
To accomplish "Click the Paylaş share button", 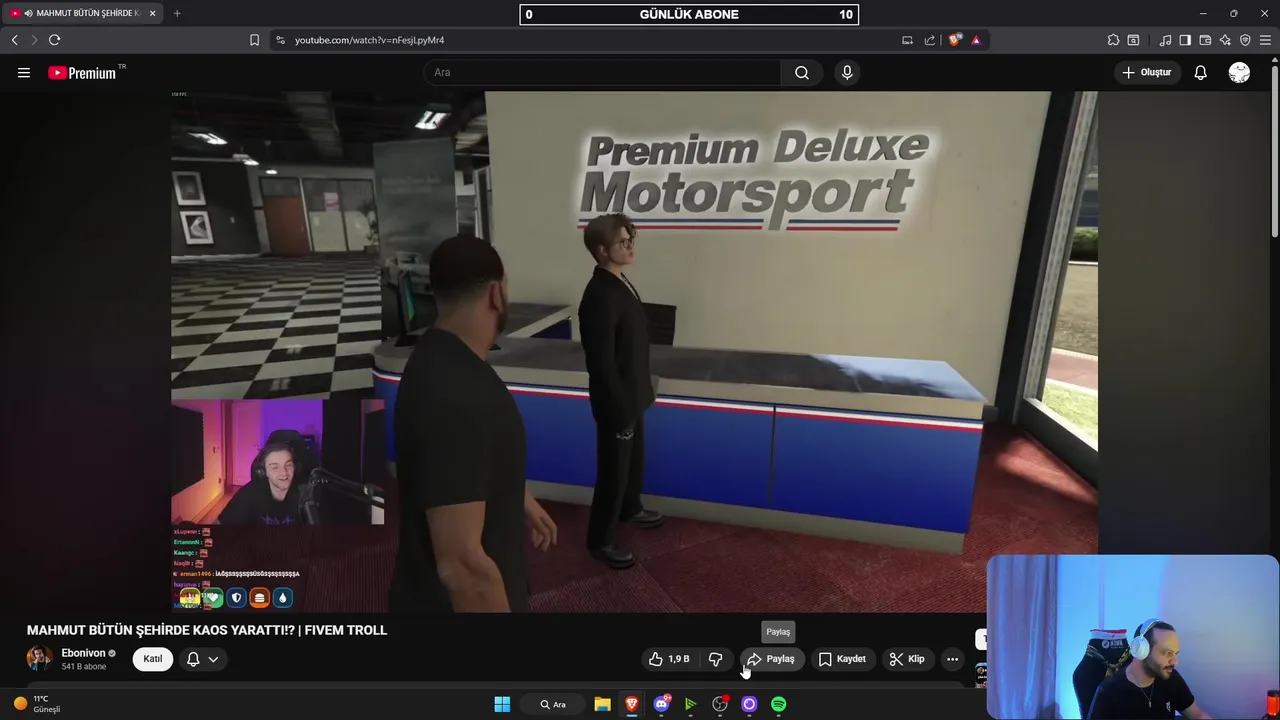I will pyautogui.click(x=771, y=659).
